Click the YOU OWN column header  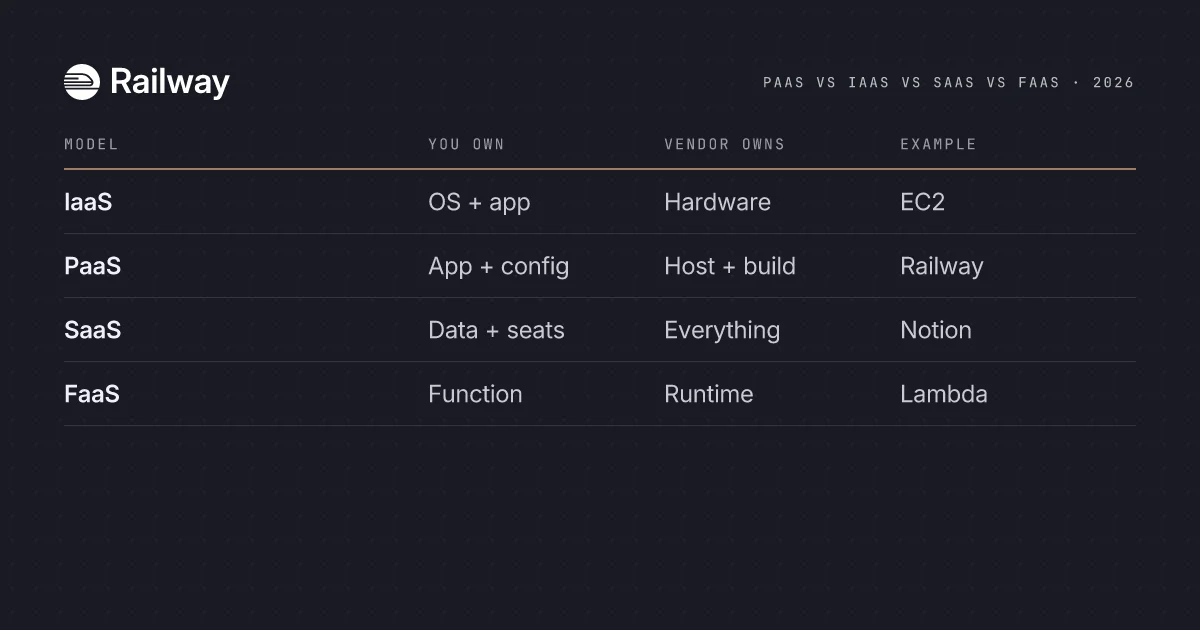click(x=466, y=144)
